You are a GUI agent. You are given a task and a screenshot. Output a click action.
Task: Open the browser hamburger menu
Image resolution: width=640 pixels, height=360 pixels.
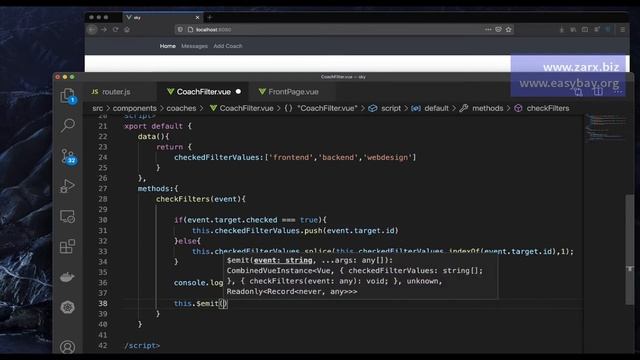coord(622,29)
